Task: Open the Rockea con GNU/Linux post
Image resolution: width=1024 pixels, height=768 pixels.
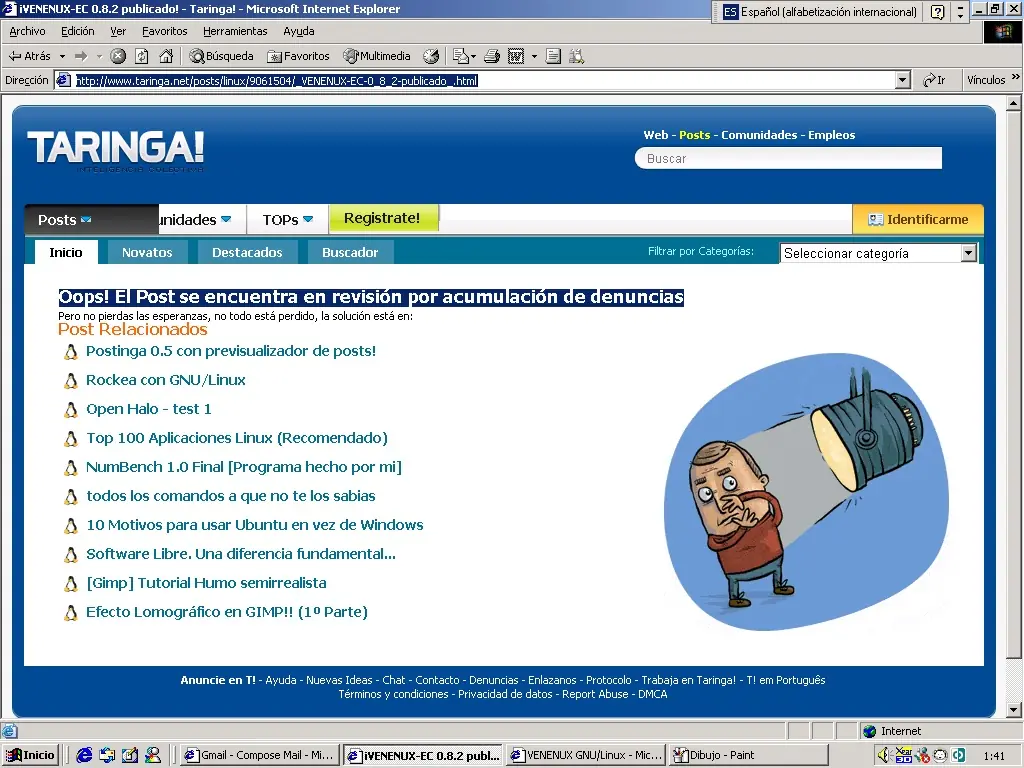Action: [x=166, y=380]
